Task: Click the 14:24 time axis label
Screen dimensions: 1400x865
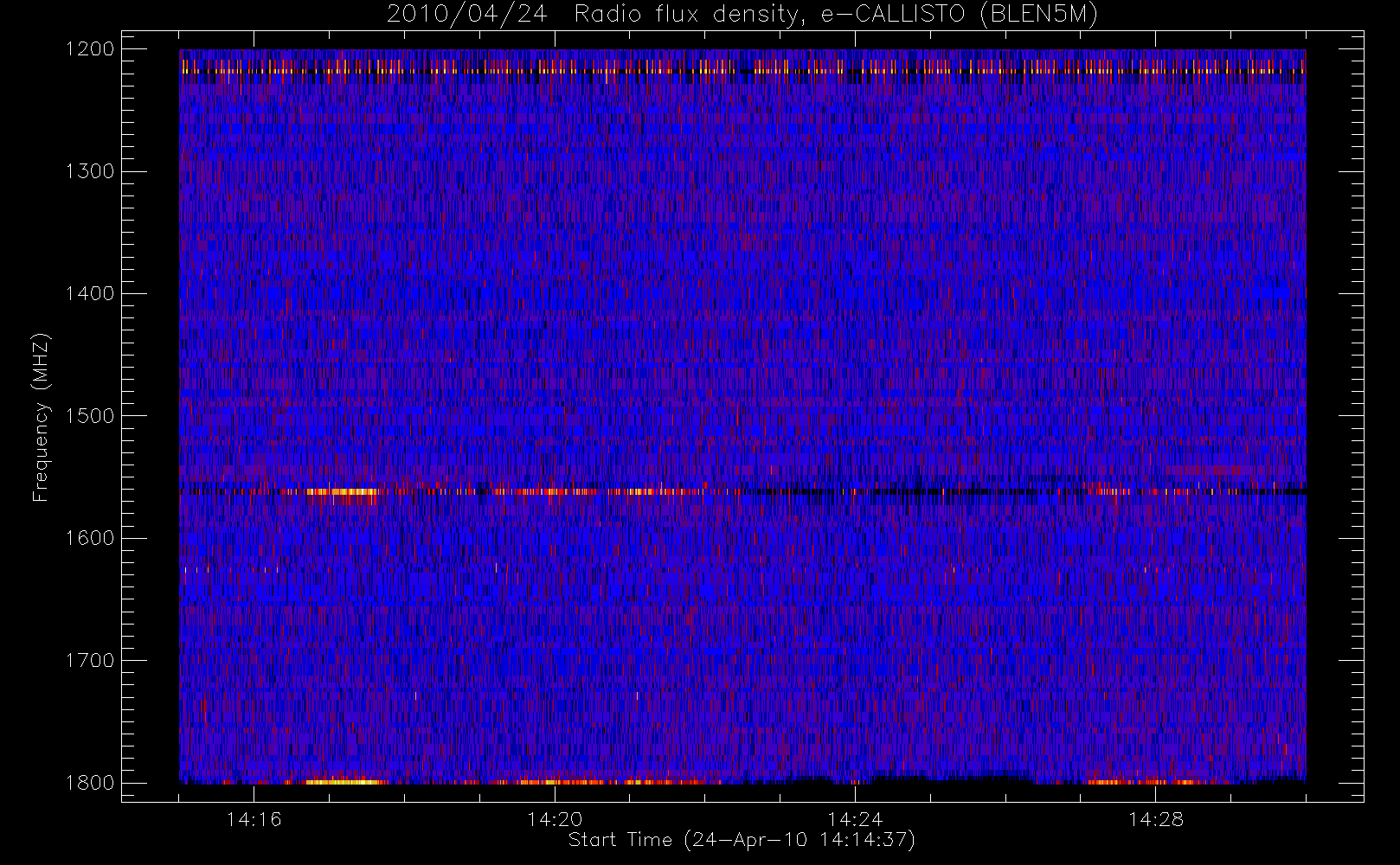Action: pyautogui.click(x=855, y=819)
